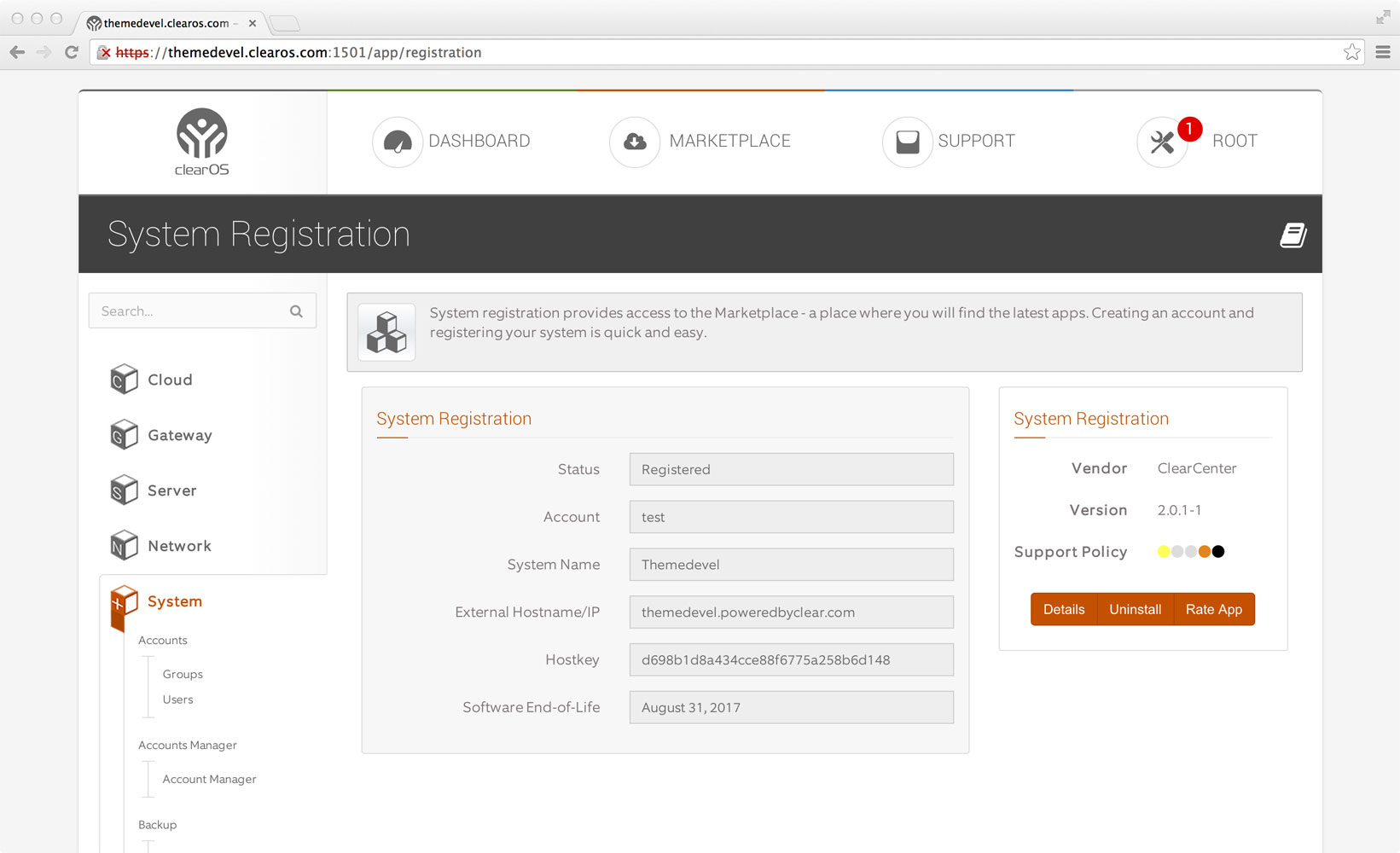1400x853 pixels.
Task: Click the Status field showing Registered
Action: (792, 469)
